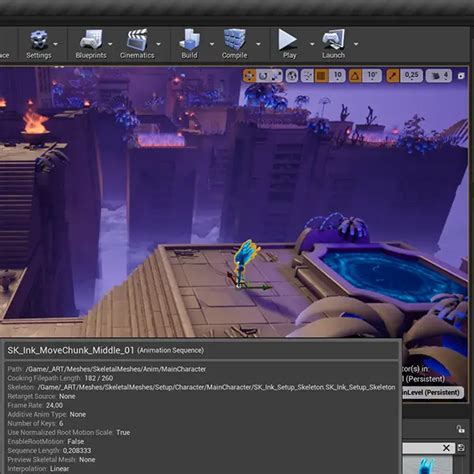Expand the Settings dropdown arrow

tap(56, 44)
